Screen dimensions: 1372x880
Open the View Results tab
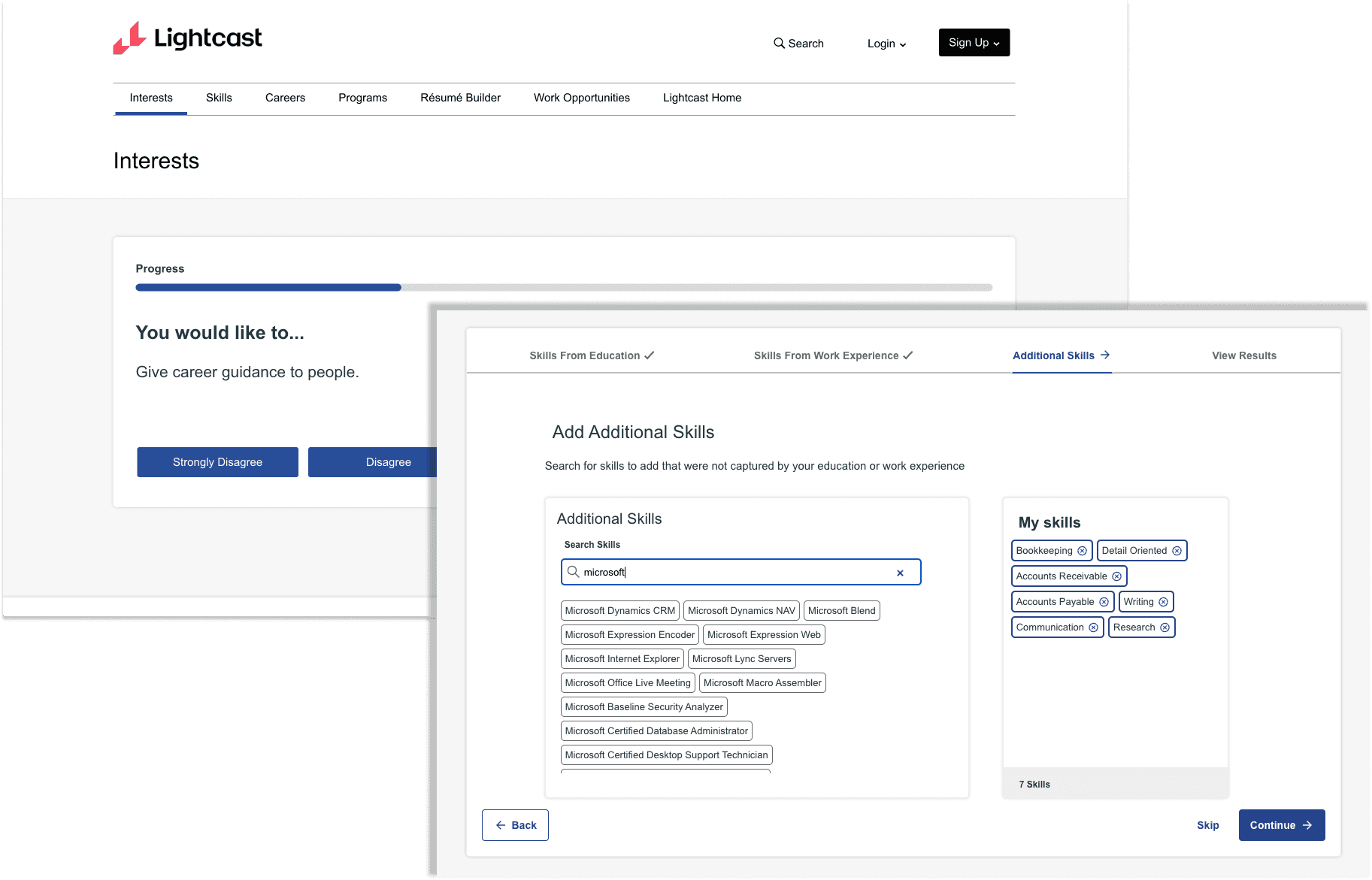[1243, 355]
